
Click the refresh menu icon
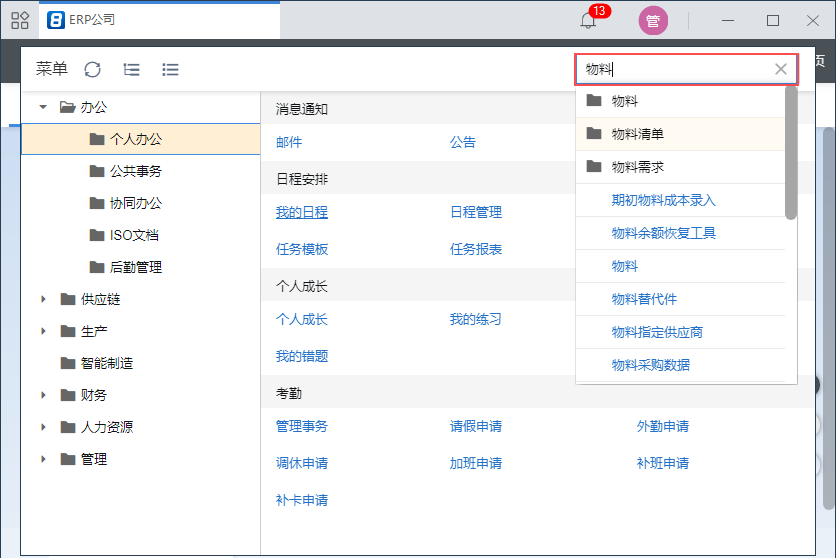click(x=93, y=69)
